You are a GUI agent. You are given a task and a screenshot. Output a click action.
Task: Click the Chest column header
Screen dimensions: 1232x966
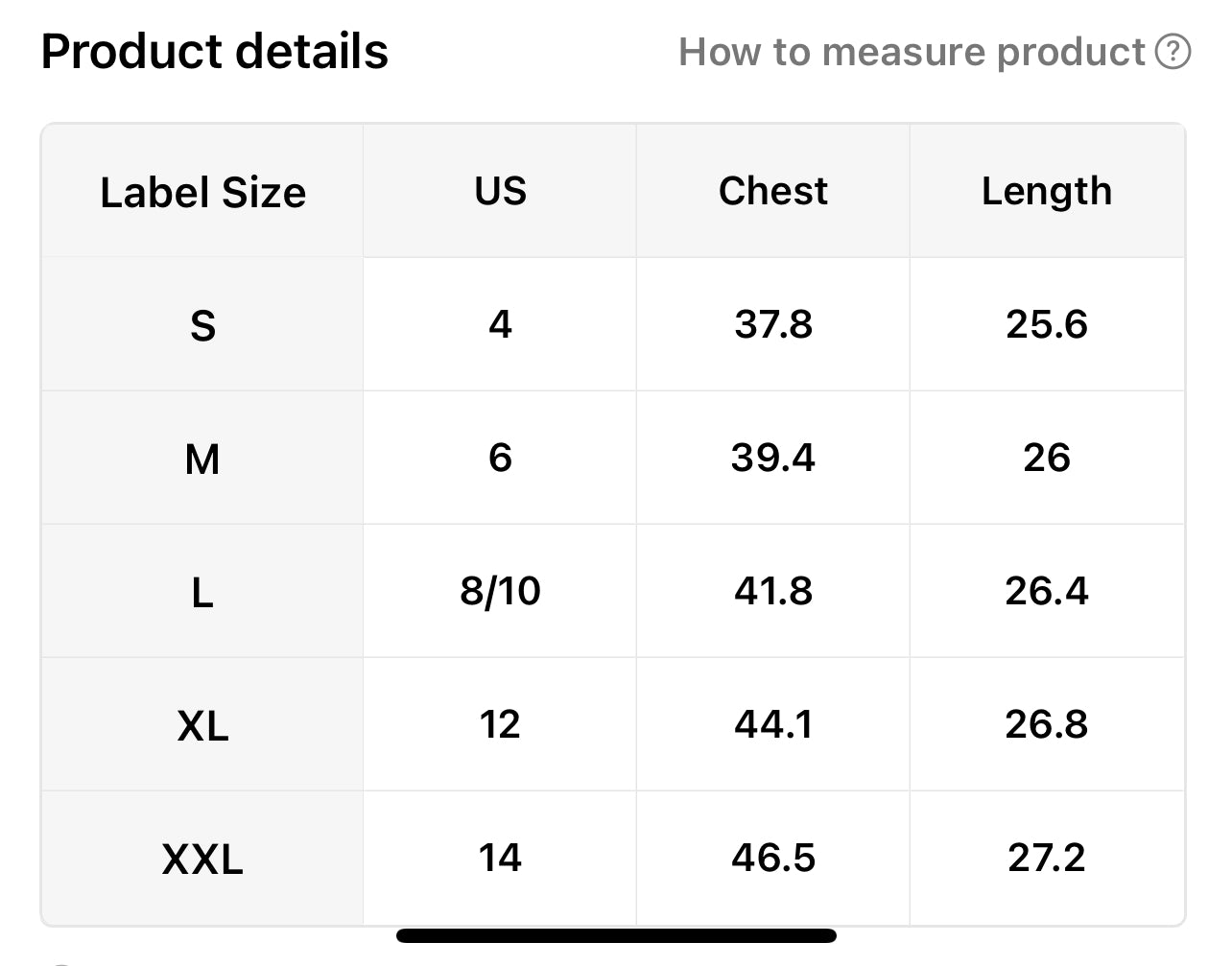click(x=772, y=191)
